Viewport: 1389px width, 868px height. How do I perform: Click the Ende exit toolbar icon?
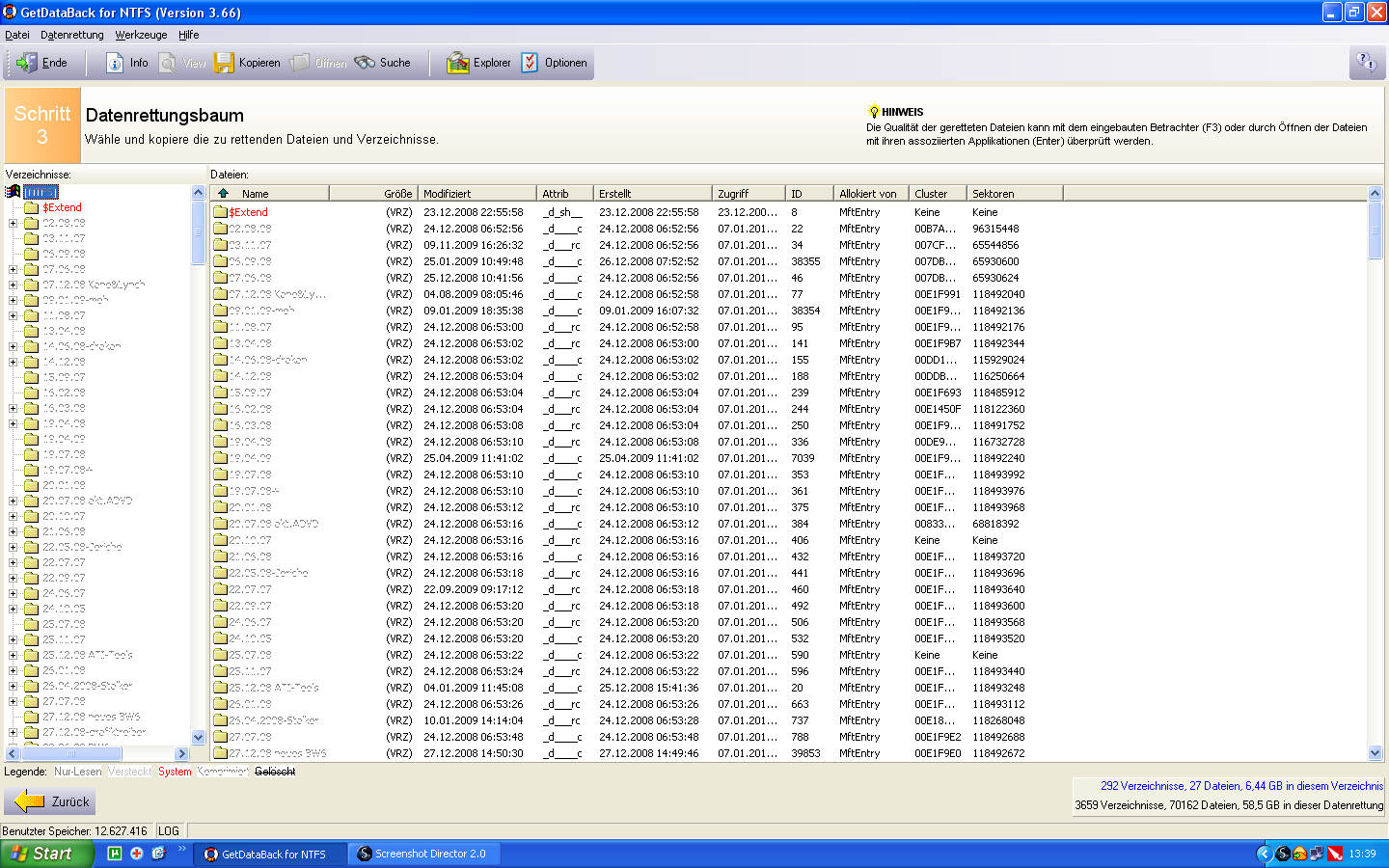point(26,63)
